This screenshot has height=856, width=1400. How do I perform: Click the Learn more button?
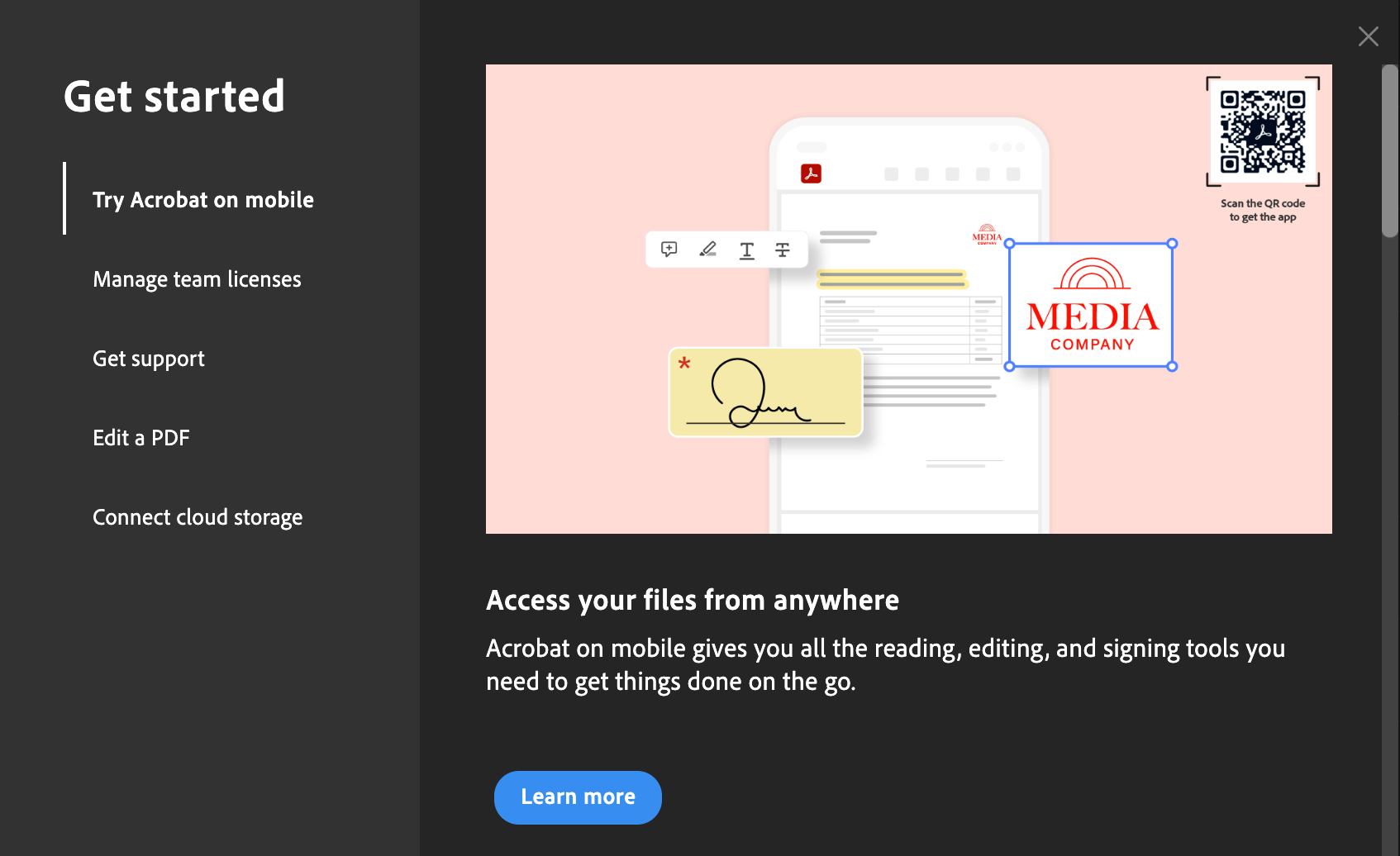point(578,797)
